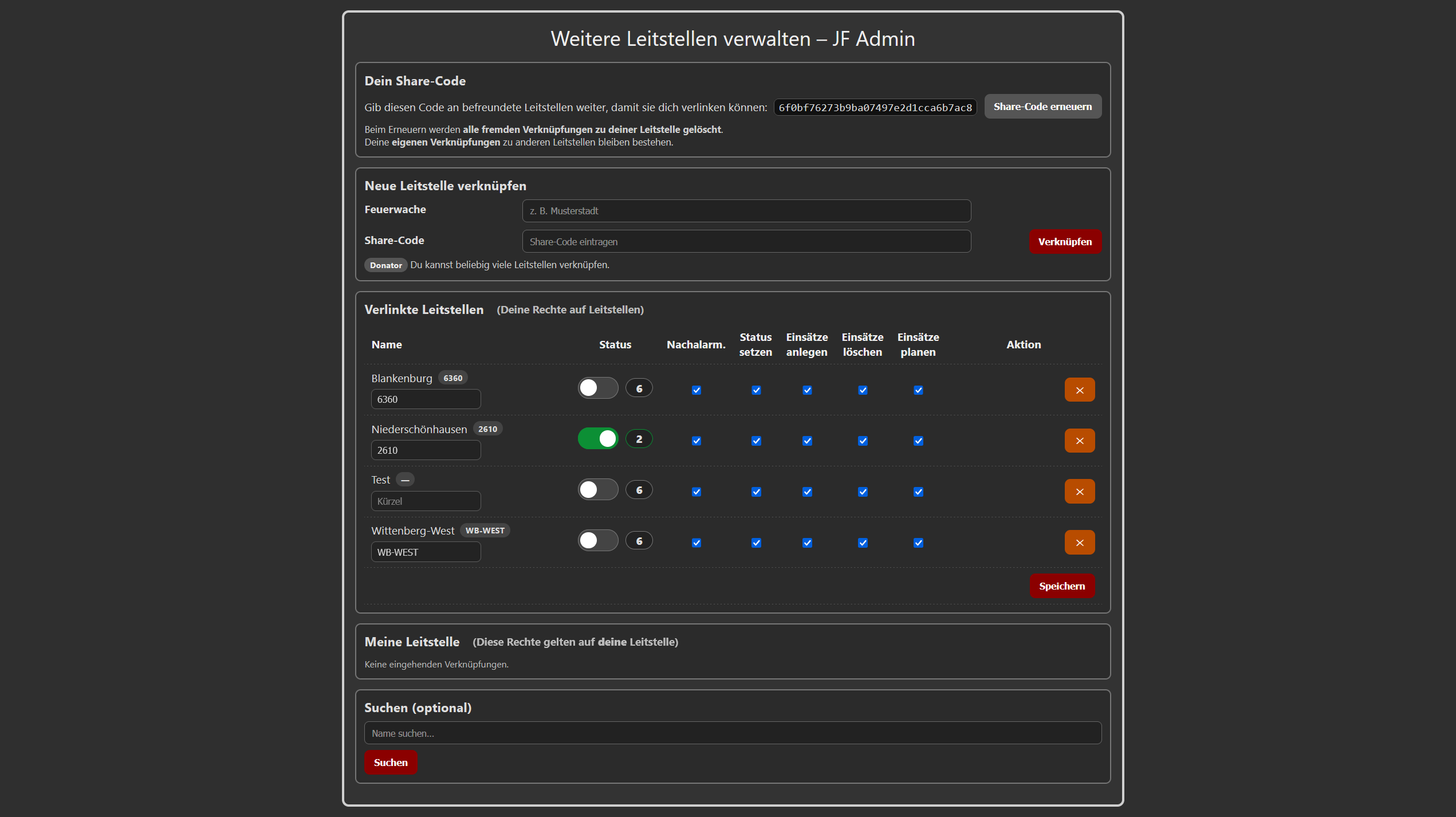The height and width of the screenshot is (817, 1456).
Task: Click the WB-WEST badge next to Wittenberg-West
Action: tap(485, 531)
